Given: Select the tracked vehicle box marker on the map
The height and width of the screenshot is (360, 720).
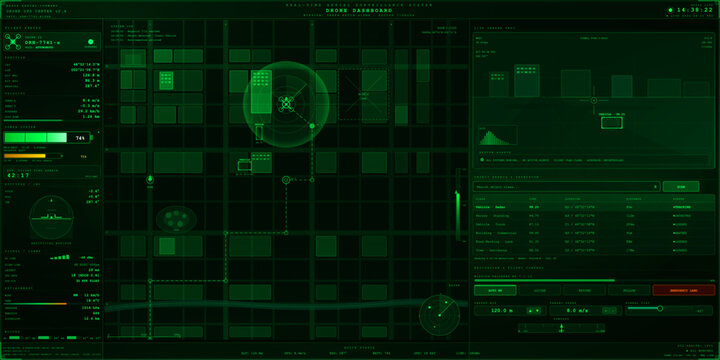Looking at the screenshot, I should (x=244, y=165).
